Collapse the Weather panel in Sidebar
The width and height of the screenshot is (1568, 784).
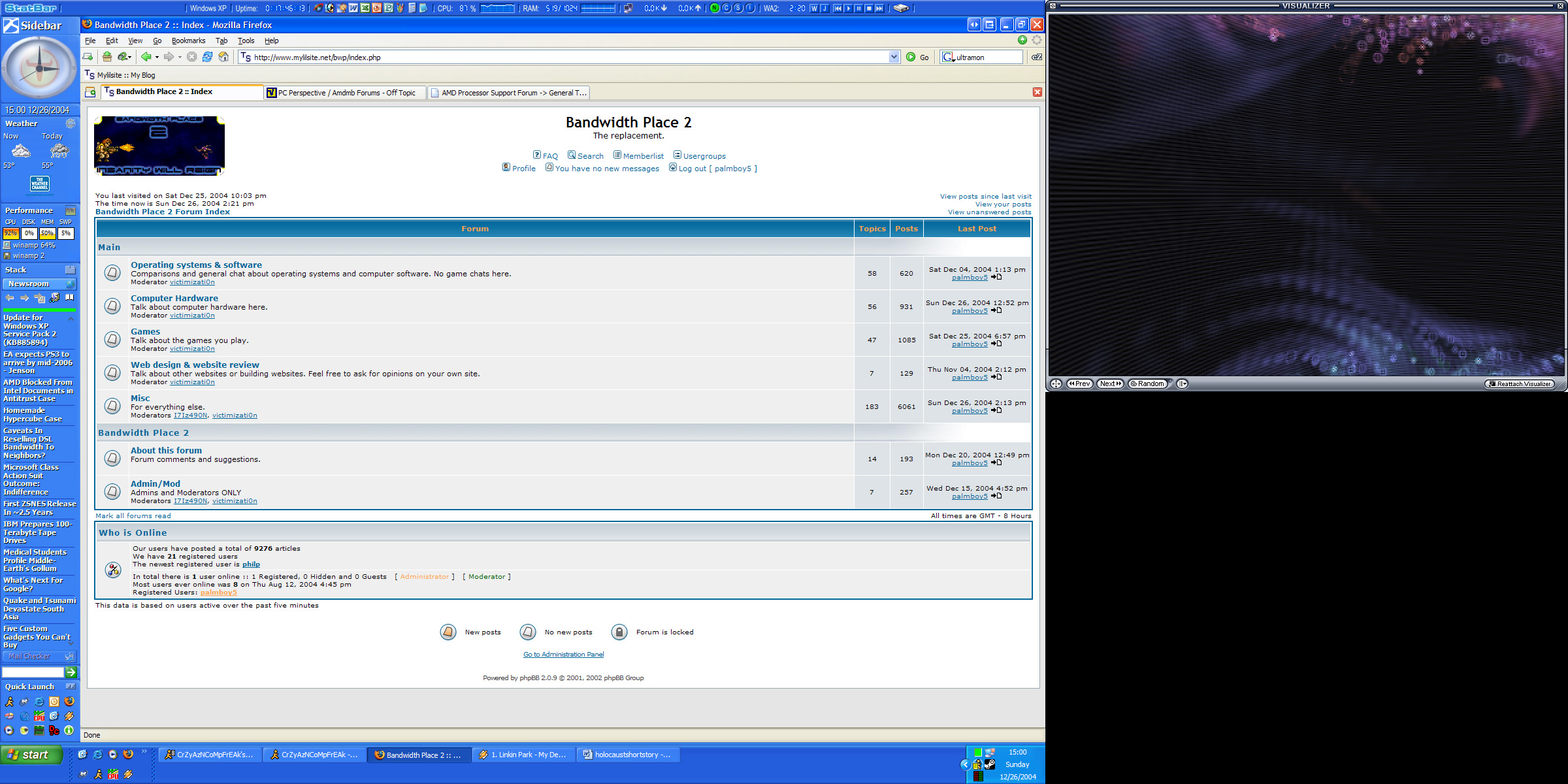pos(71,123)
